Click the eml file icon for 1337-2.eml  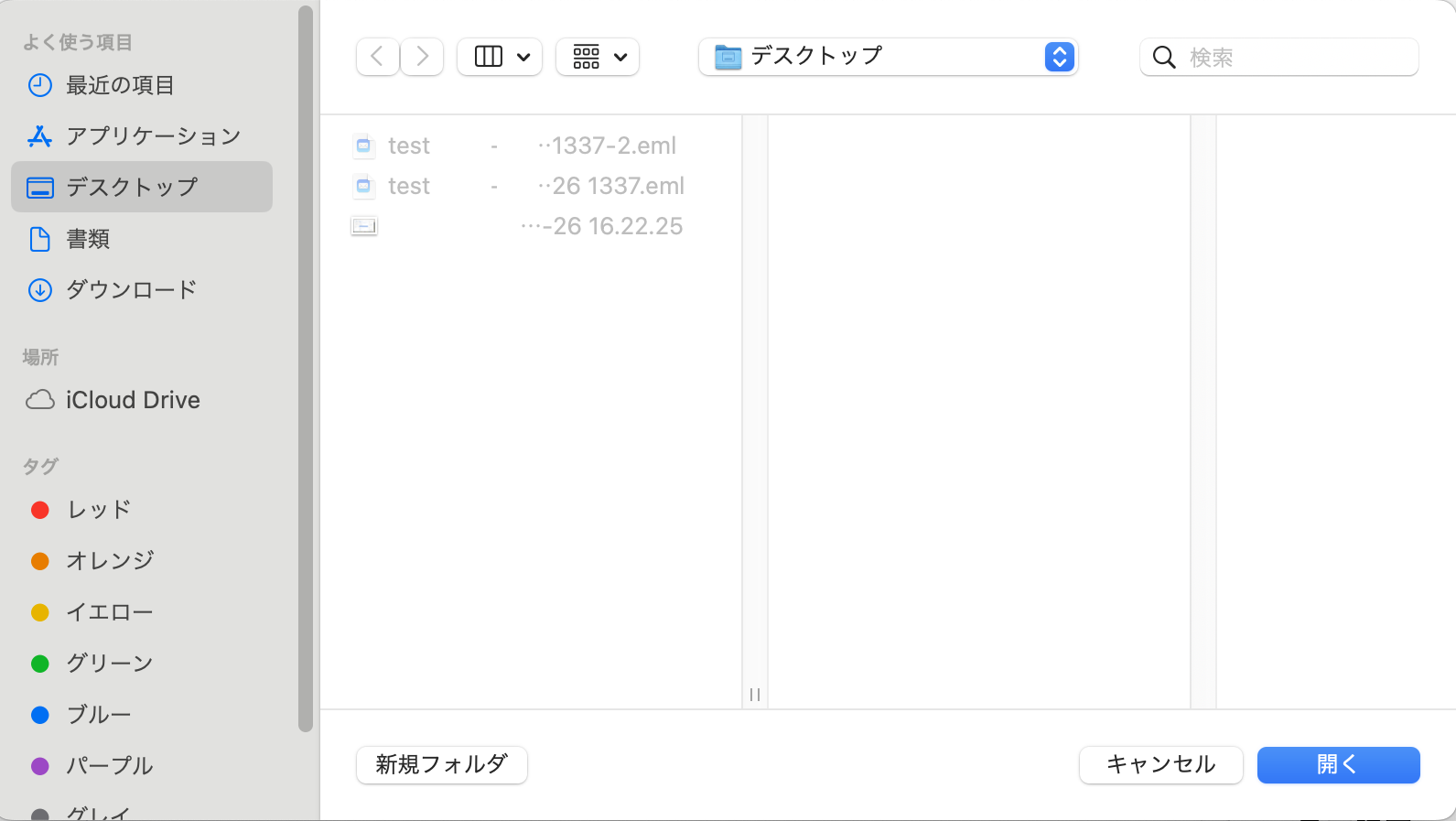click(364, 146)
